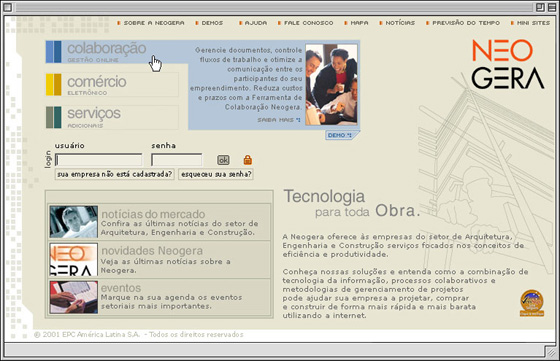Click the yellow comércio color block icon
This screenshot has width=560, height=361.
54,85
